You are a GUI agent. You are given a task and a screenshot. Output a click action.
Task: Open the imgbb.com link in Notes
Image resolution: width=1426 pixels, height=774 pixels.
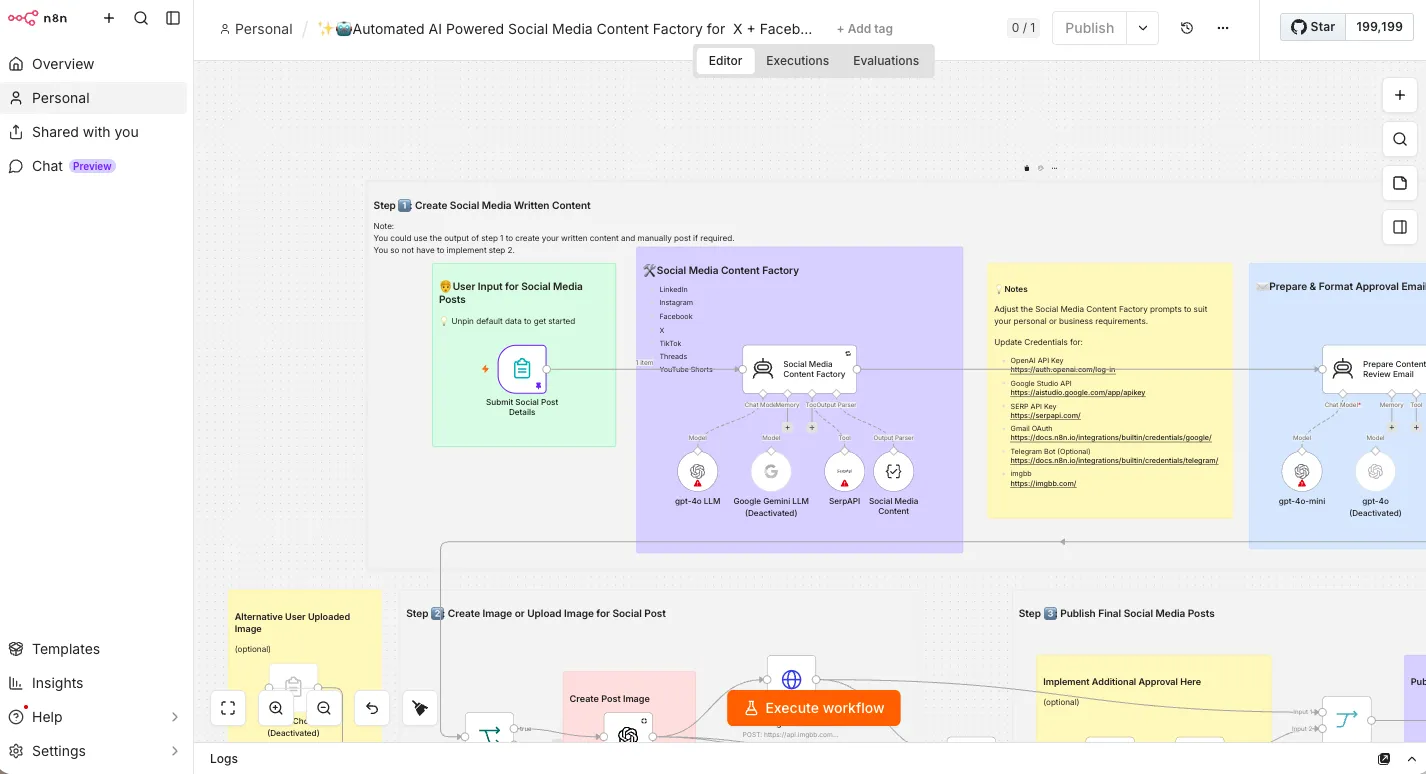click(x=1043, y=484)
